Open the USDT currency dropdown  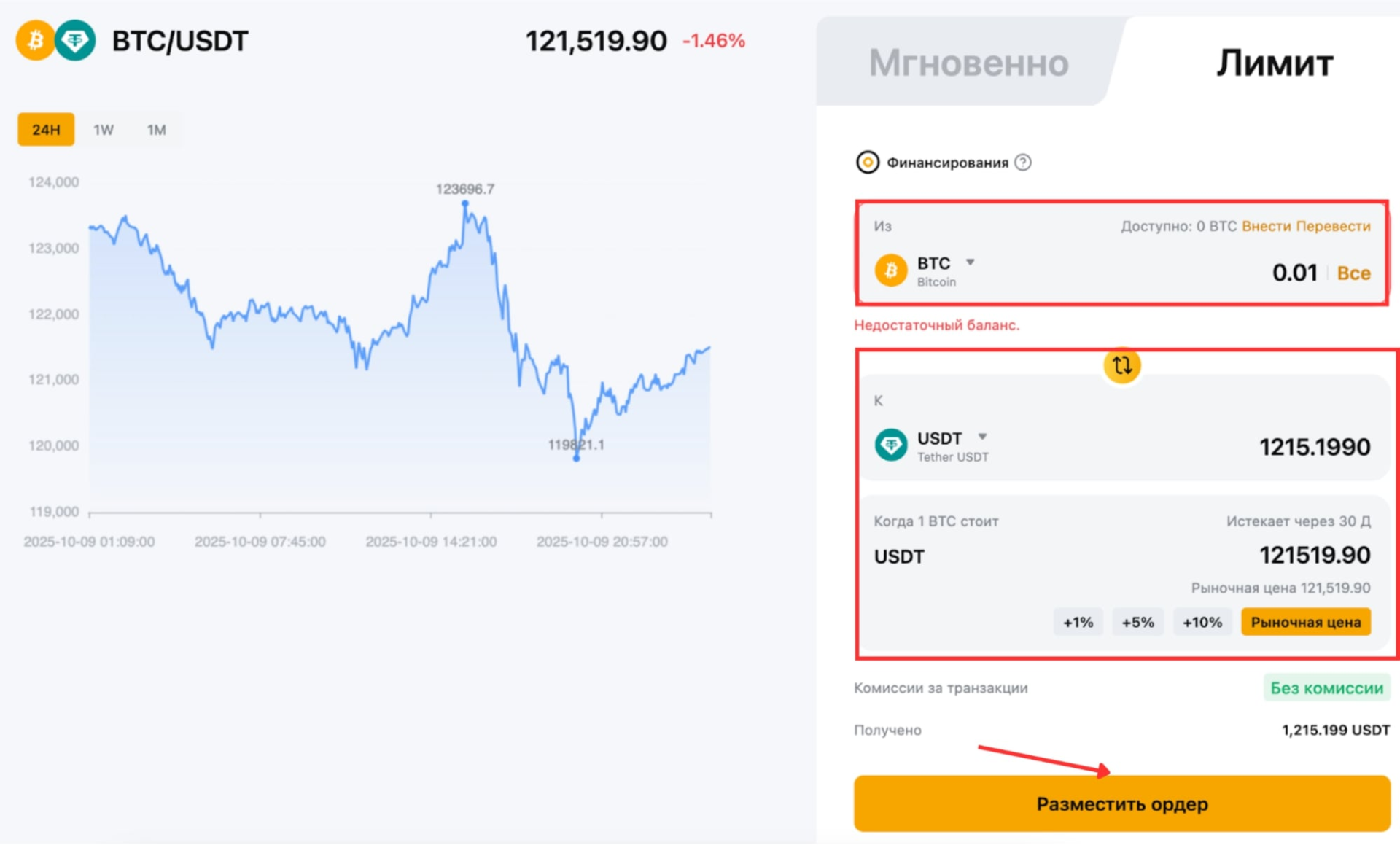982,437
